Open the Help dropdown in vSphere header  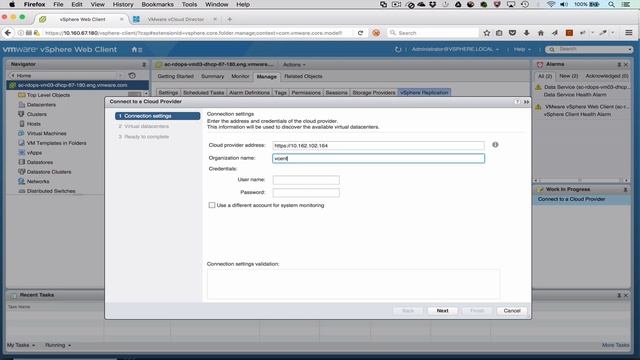(522, 49)
